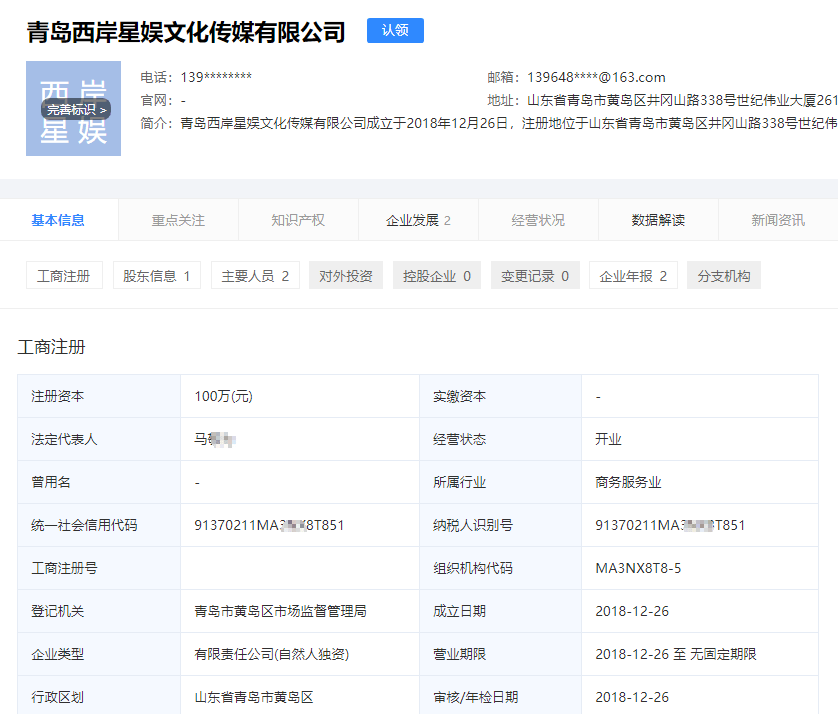
Task: Switch to the 基本信息 tab
Action: tap(58, 220)
